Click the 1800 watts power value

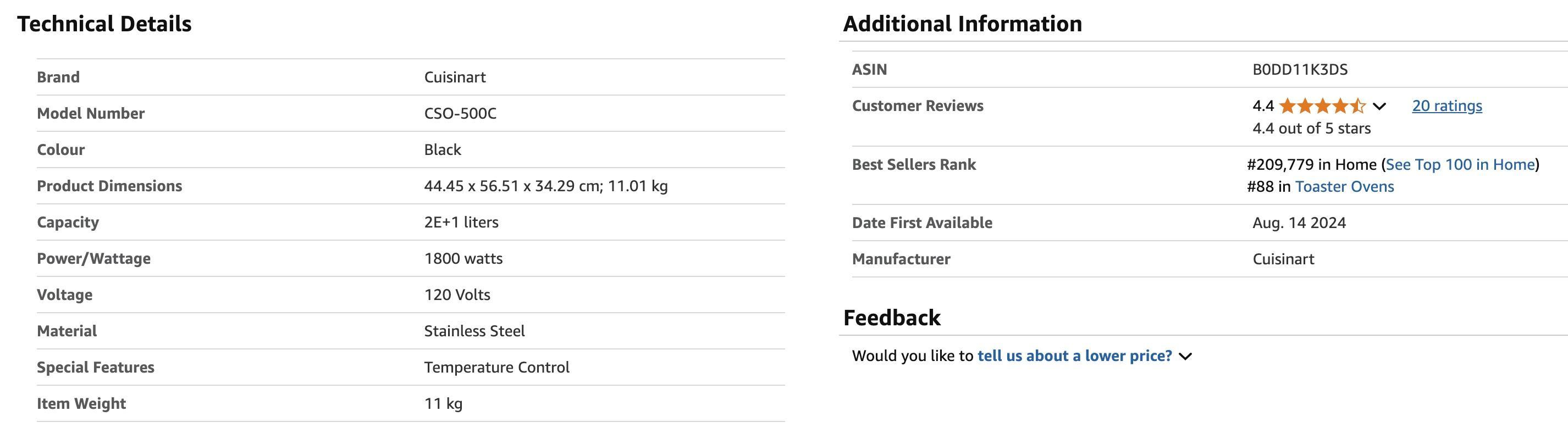click(x=463, y=258)
